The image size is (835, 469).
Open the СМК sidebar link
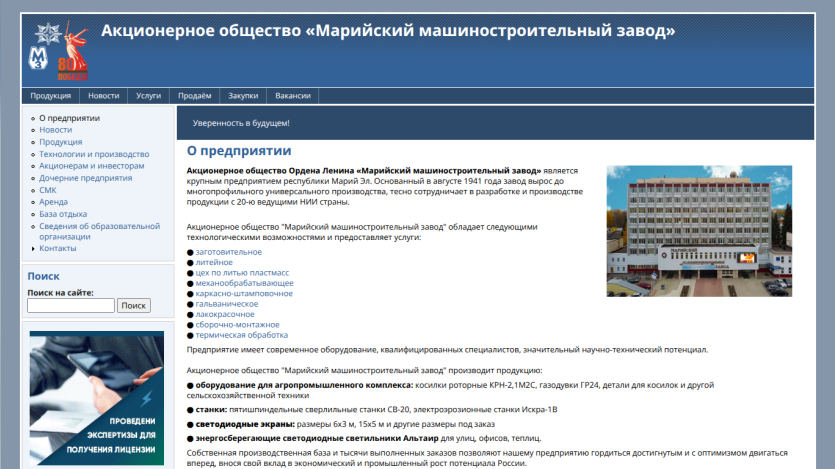tap(47, 190)
